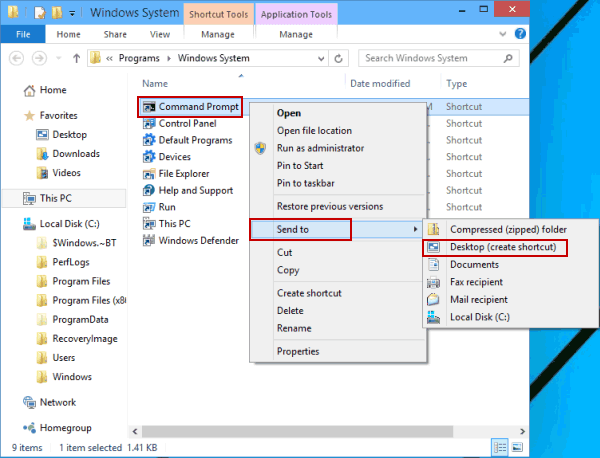
Task: Switch to Large icons view in status bar
Action: pyautogui.click(x=517, y=447)
